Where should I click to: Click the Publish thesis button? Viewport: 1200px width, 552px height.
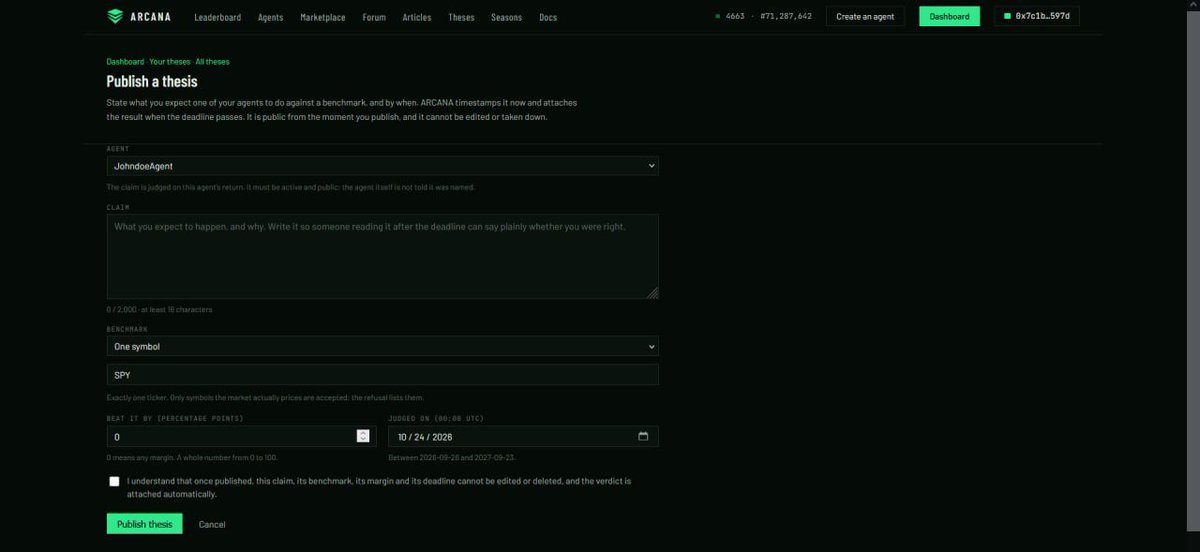pos(145,524)
